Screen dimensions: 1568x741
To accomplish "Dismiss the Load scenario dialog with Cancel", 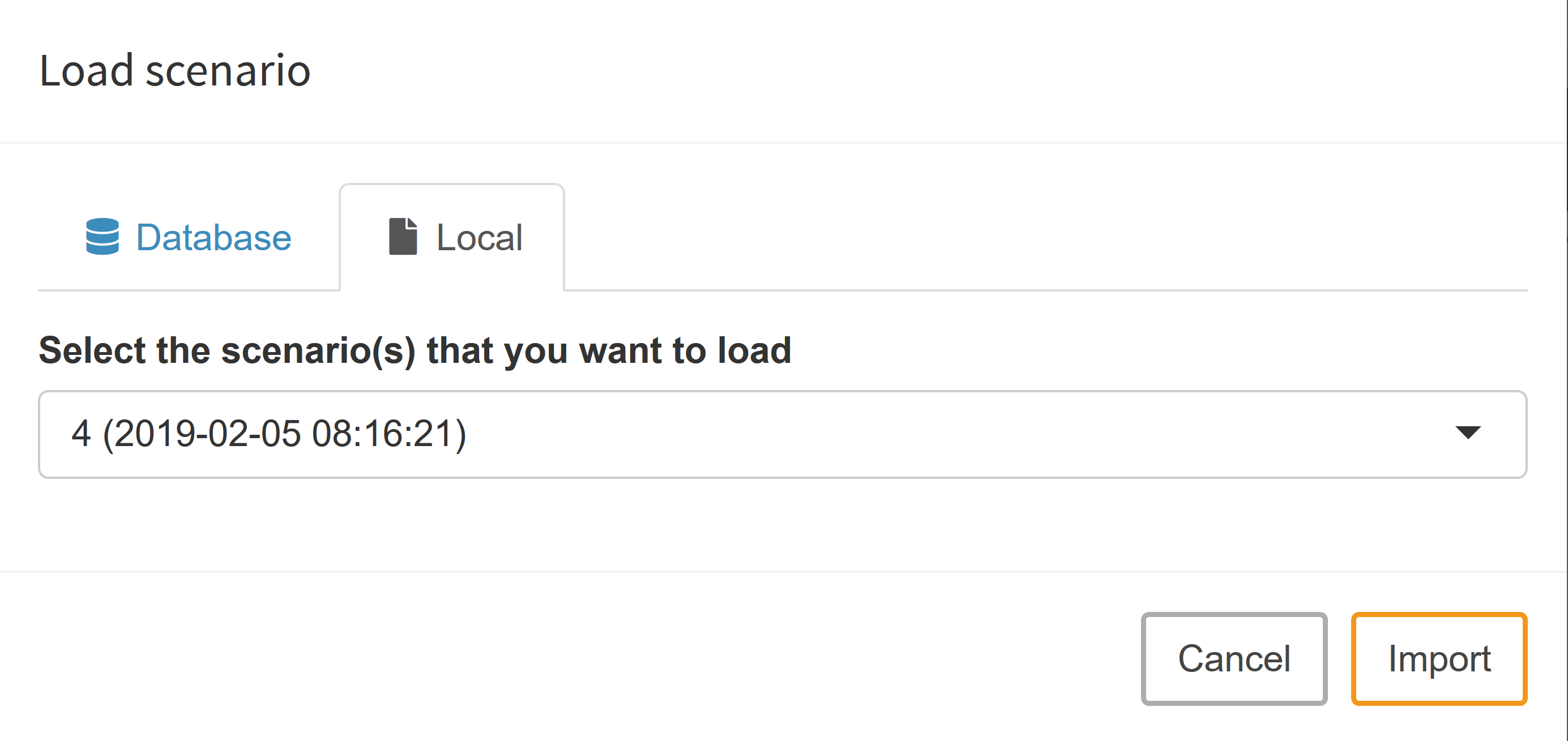I will (x=1234, y=659).
